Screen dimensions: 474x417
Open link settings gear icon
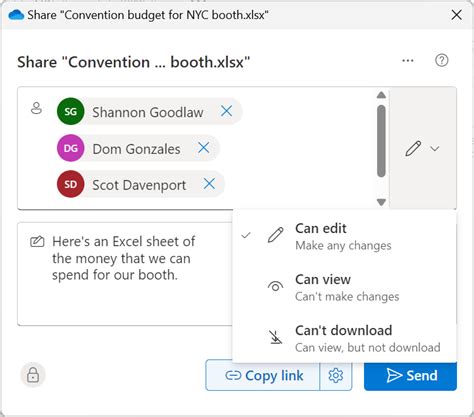[336, 375]
